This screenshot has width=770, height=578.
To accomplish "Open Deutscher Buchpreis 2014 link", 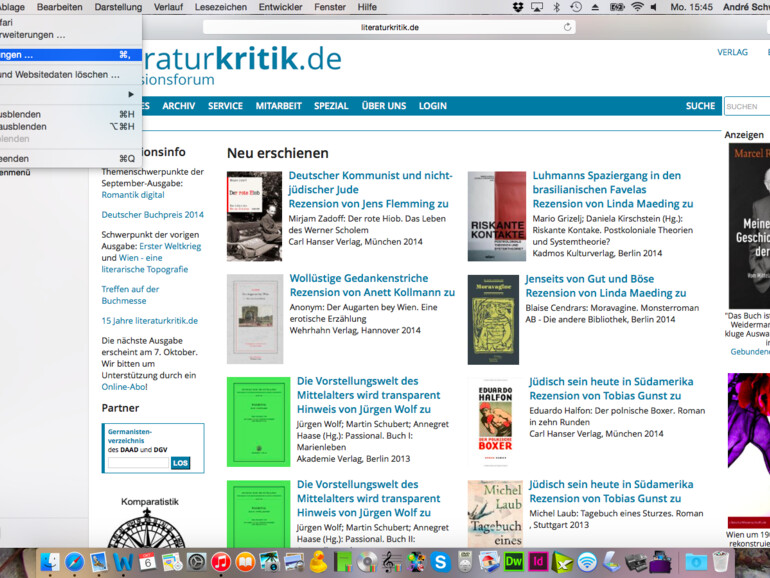I will click(152, 215).
